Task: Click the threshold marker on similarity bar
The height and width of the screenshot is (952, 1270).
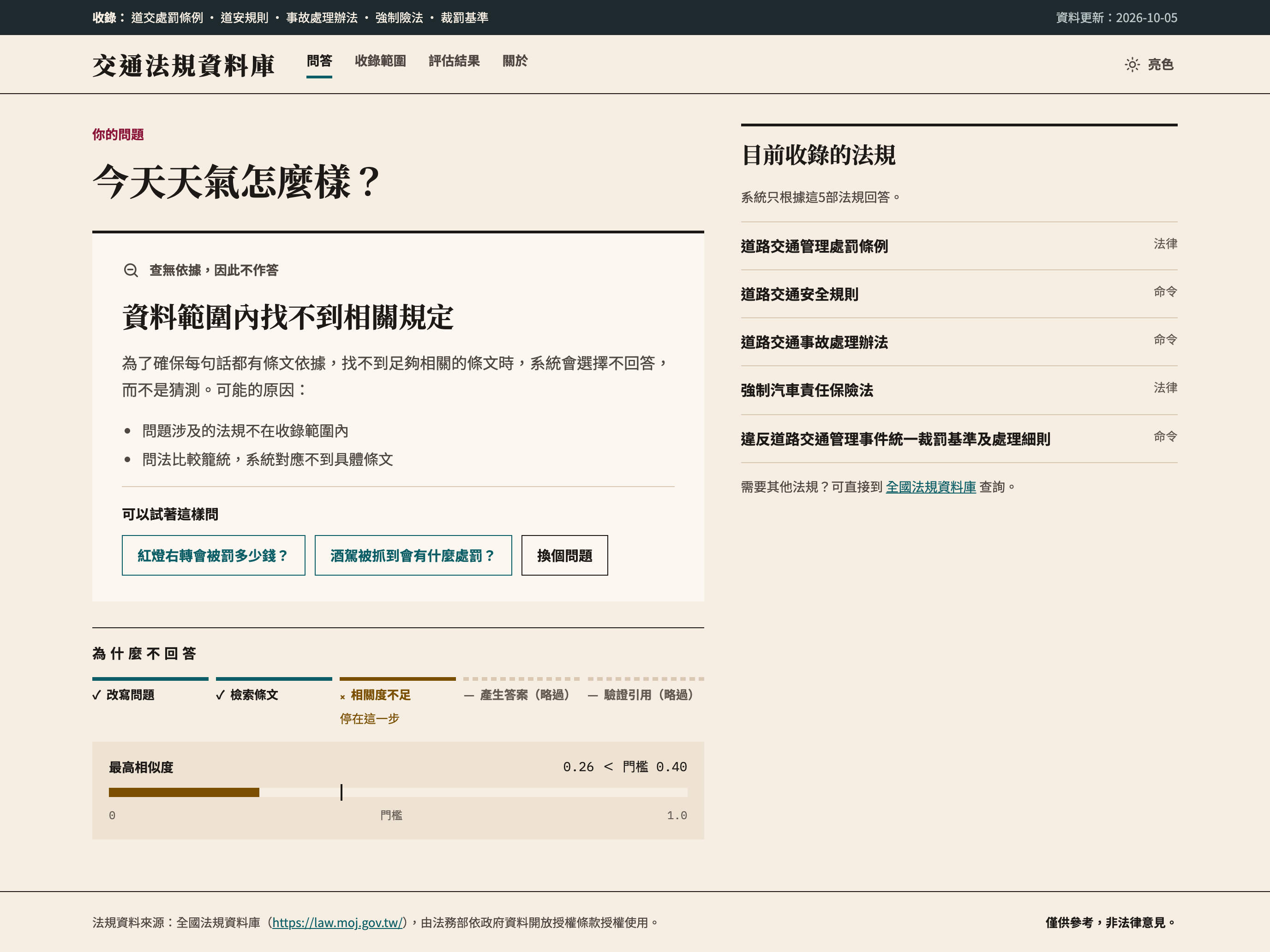Action: point(341,792)
